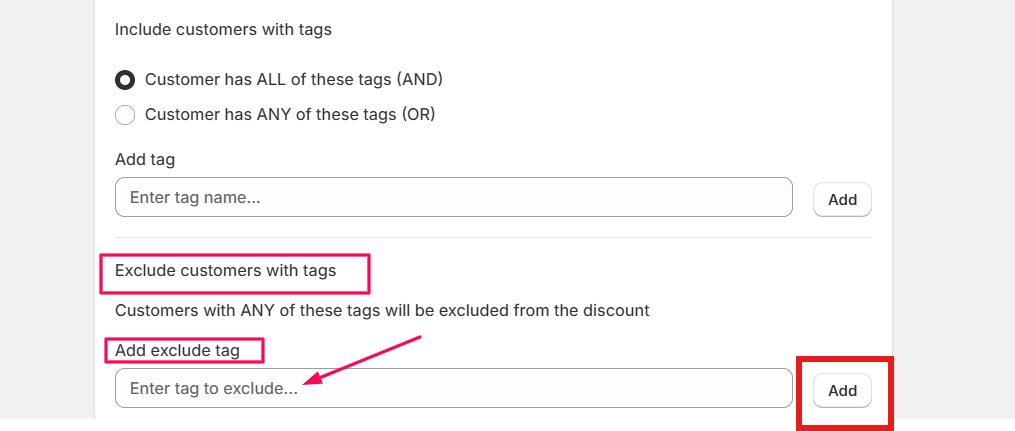Click the empty circle of the OR option
This screenshot has width=1015, height=431.
[125, 115]
